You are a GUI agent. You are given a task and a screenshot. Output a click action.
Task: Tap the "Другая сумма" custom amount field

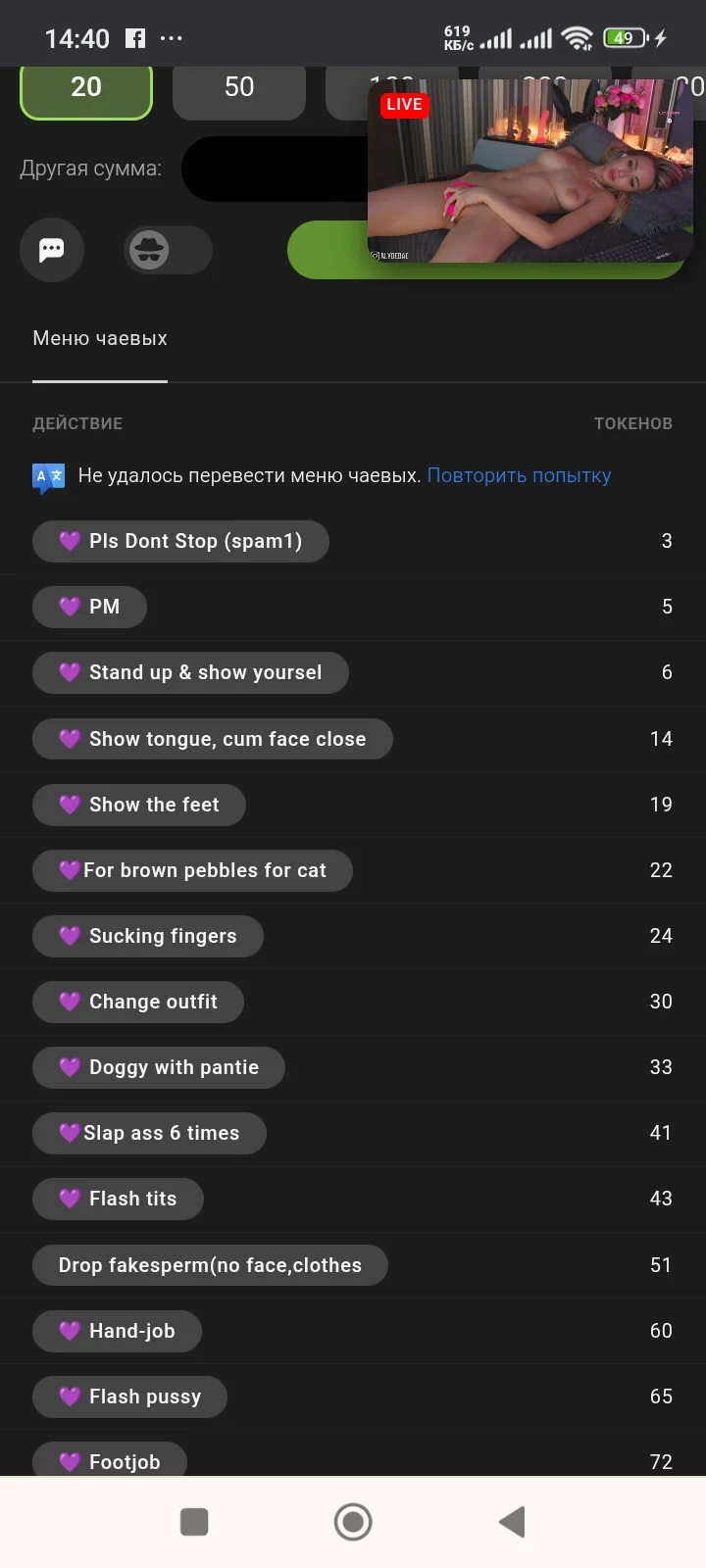[275, 170]
